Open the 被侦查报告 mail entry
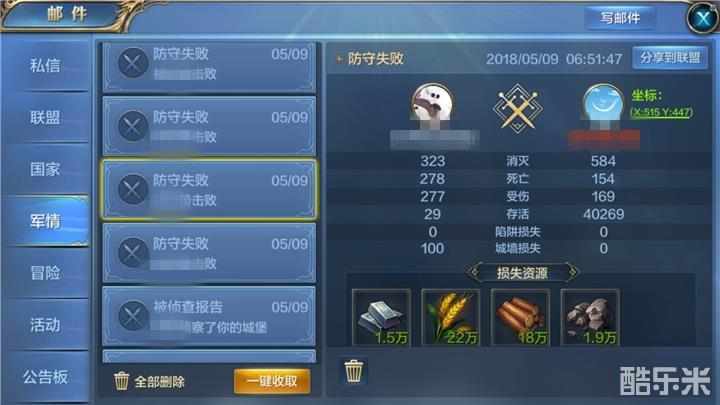The image size is (720, 405). pyautogui.click(x=209, y=316)
